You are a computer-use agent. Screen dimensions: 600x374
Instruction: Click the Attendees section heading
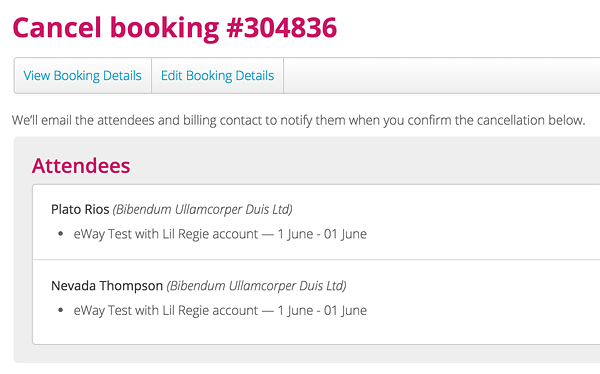tap(81, 166)
